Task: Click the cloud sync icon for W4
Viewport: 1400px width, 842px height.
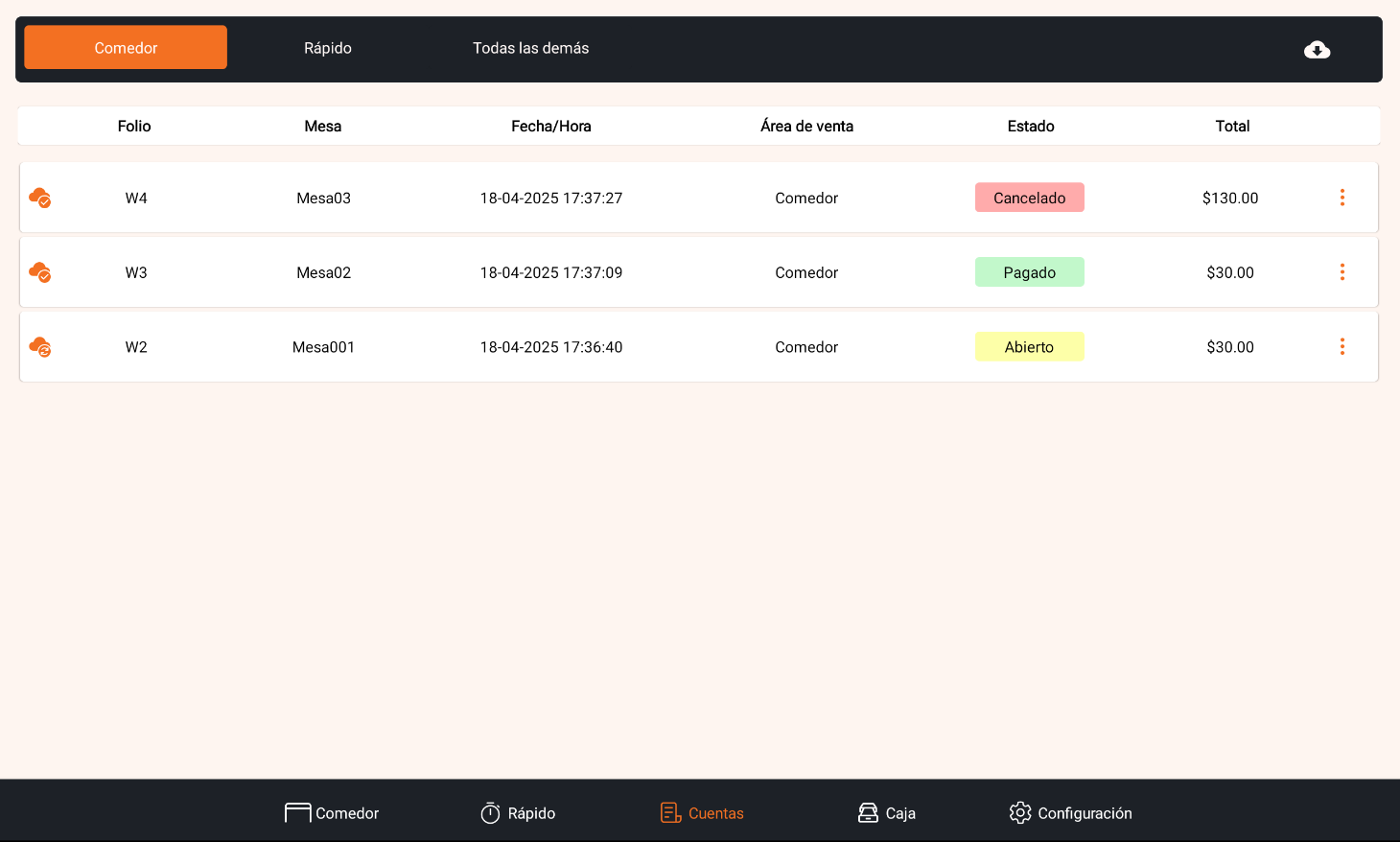Action: point(40,198)
